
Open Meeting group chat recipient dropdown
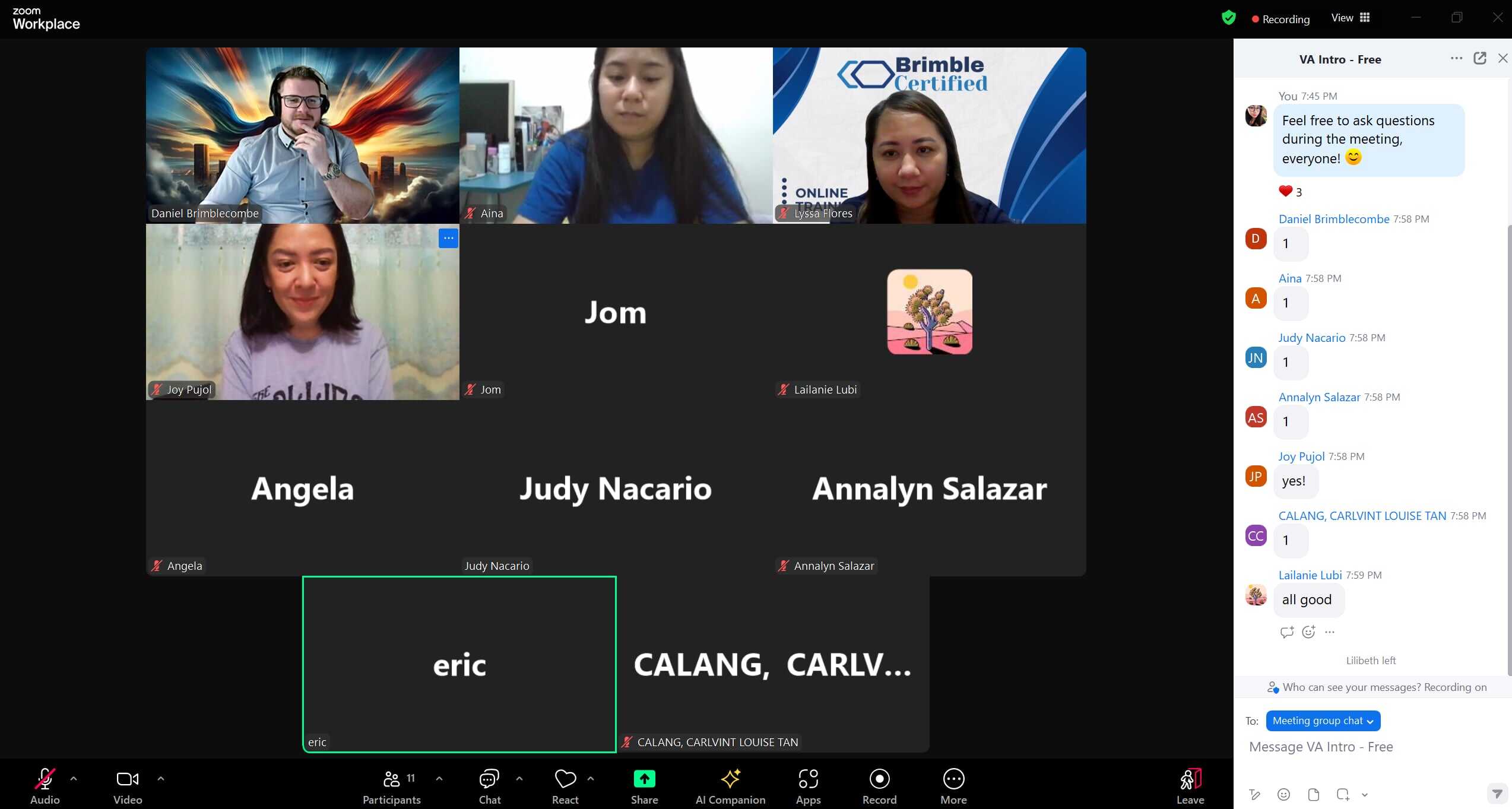[1323, 721]
